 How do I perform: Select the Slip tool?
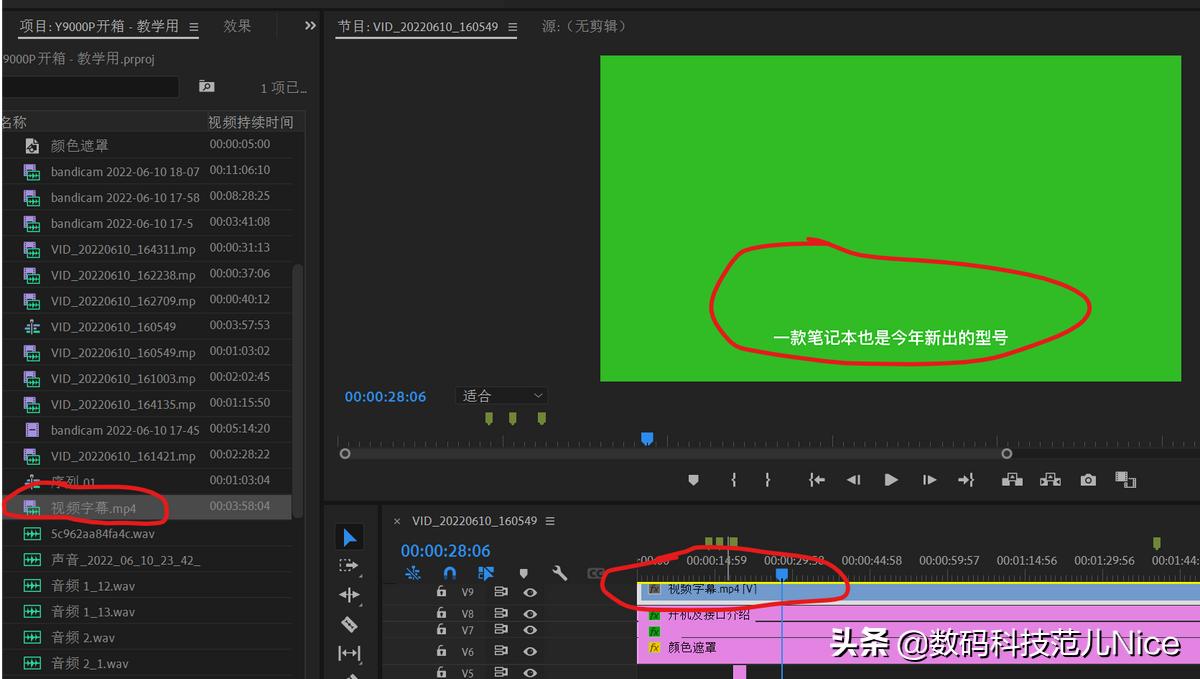point(349,653)
